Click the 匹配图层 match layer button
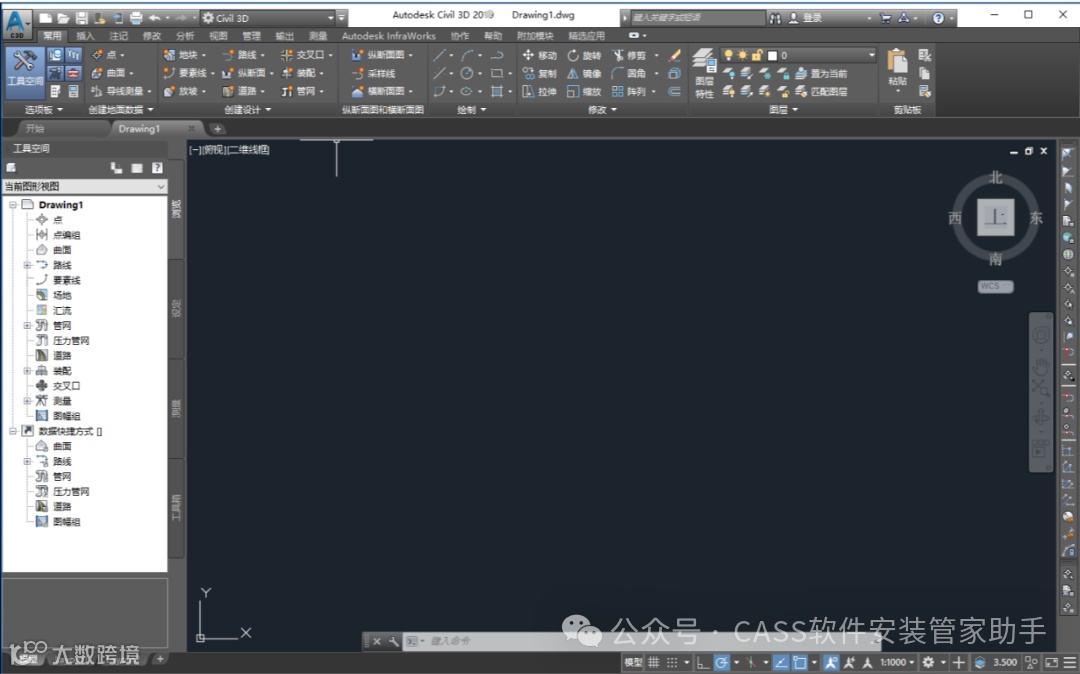1080x674 pixels. pos(821,91)
